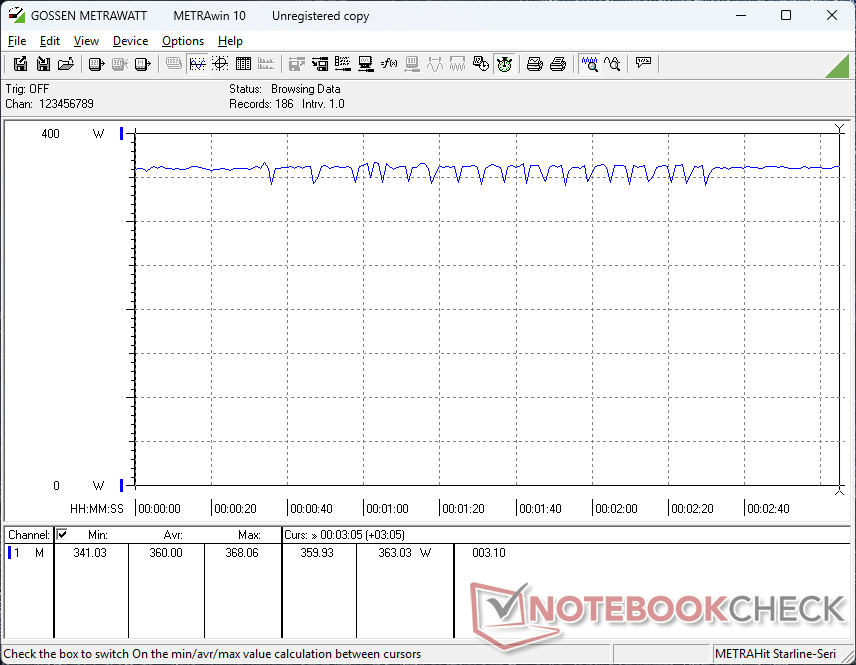Screen dimensions: 856x665
Task: Open the View menu
Action: [86, 41]
